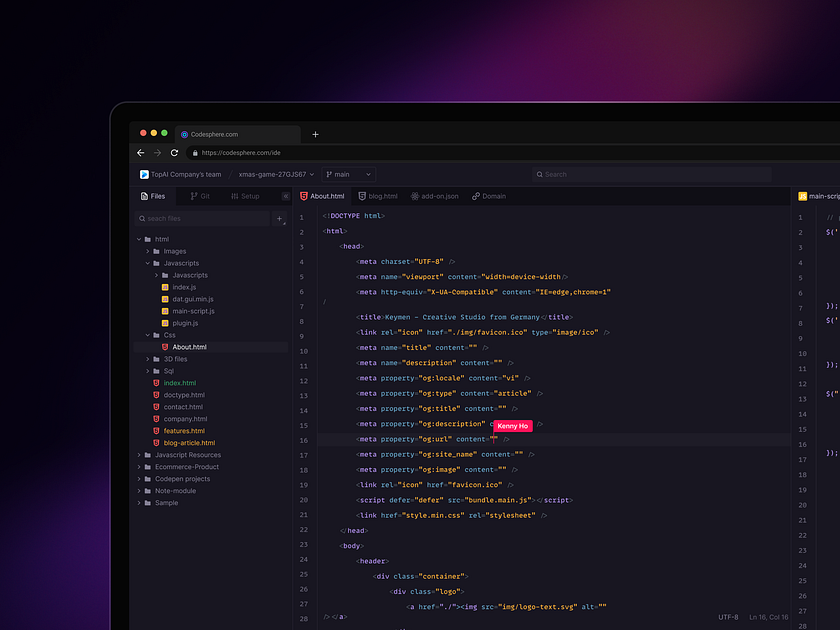Viewport: 840px width, 630px height.
Task: Expand the Note-module folder
Action: point(139,491)
